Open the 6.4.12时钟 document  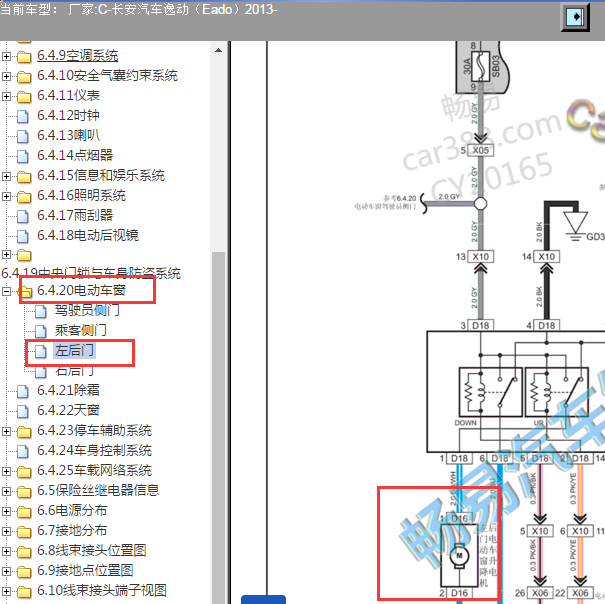pyautogui.click(x=68, y=116)
